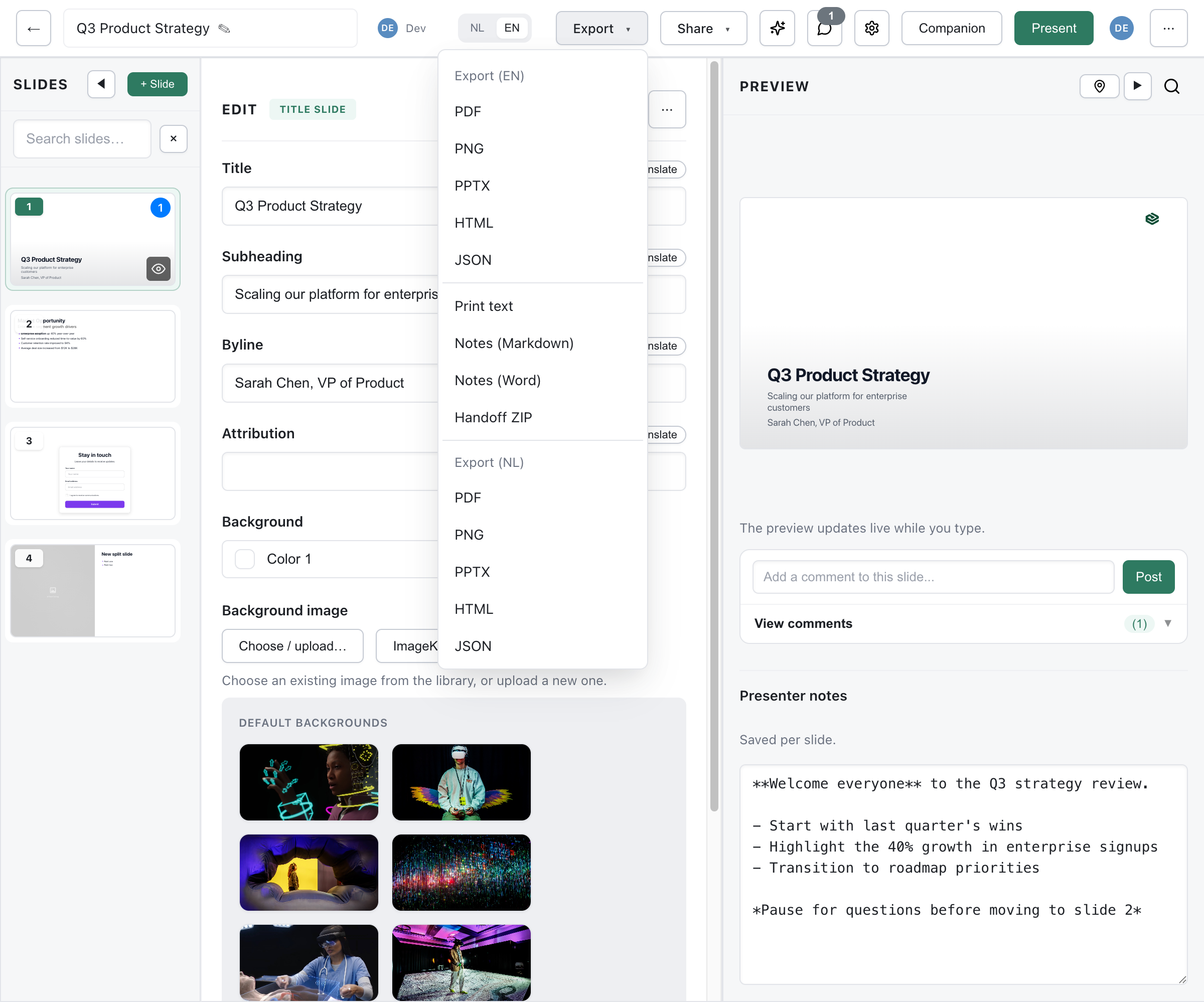Toggle slide 1 visibility eye icon
Image resolution: width=1204 pixels, height=1002 pixels.
pos(158,269)
